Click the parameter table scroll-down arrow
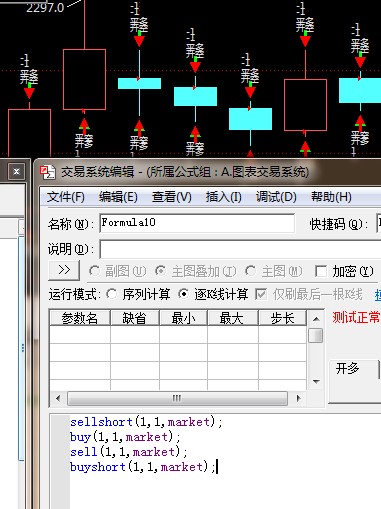Image resolution: width=381 pixels, height=509 pixels. pyautogui.click(x=316, y=381)
